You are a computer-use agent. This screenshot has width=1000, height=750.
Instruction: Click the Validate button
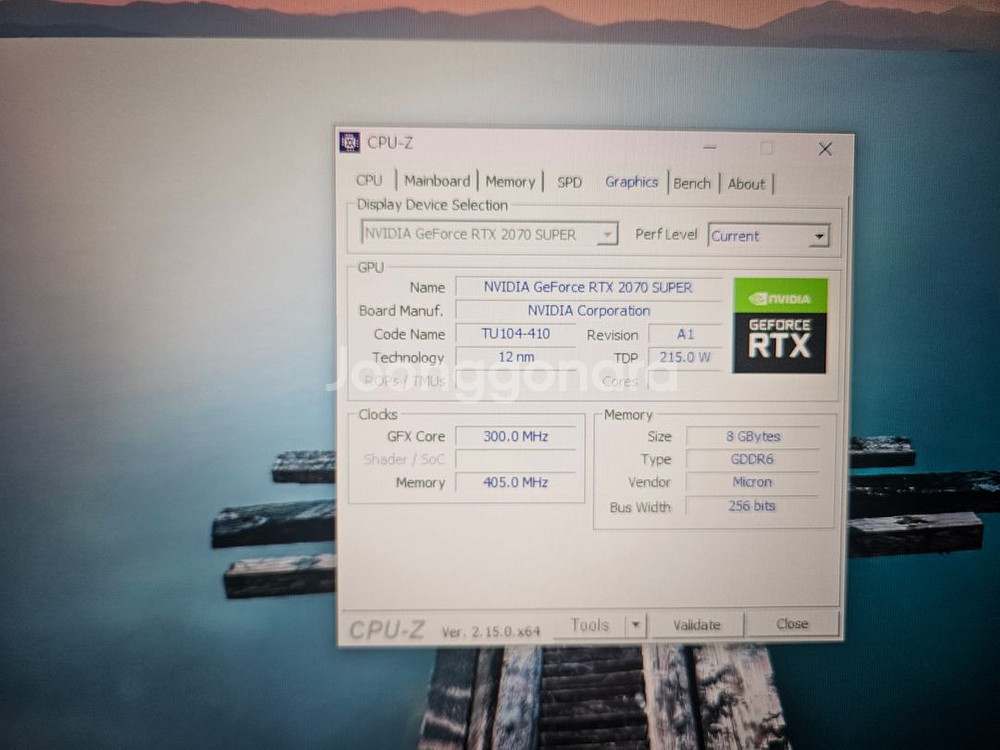697,625
